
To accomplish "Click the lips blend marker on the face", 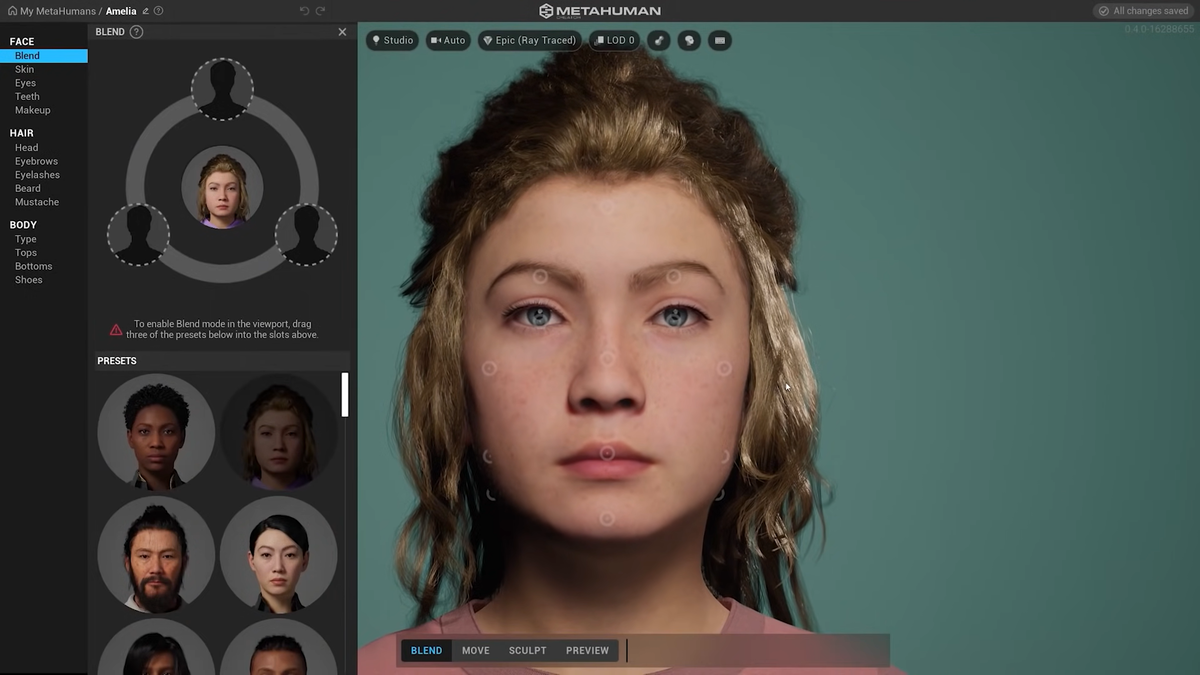I will (606, 453).
